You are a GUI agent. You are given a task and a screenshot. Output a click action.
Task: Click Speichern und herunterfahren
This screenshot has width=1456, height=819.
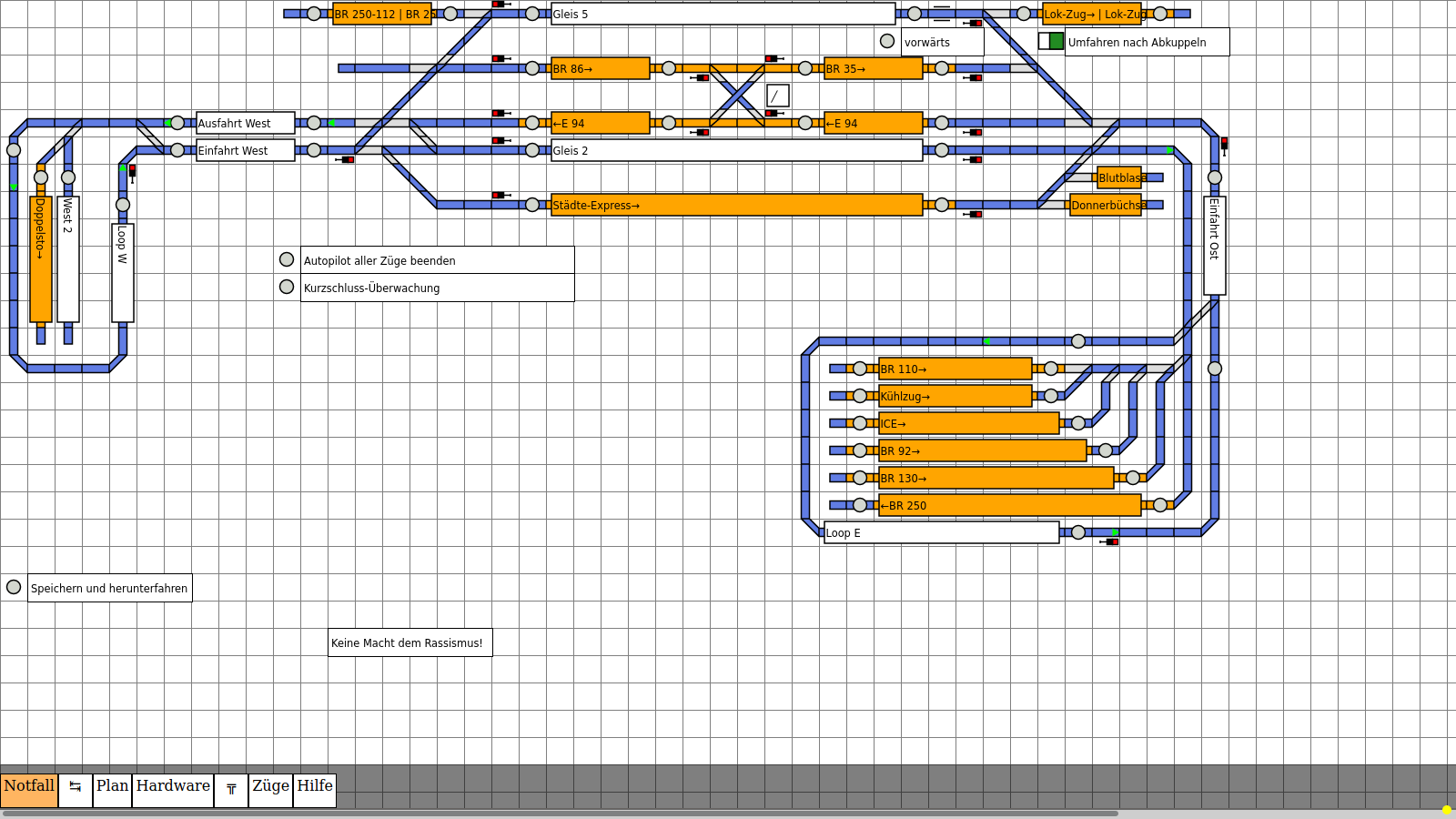(x=109, y=588)
